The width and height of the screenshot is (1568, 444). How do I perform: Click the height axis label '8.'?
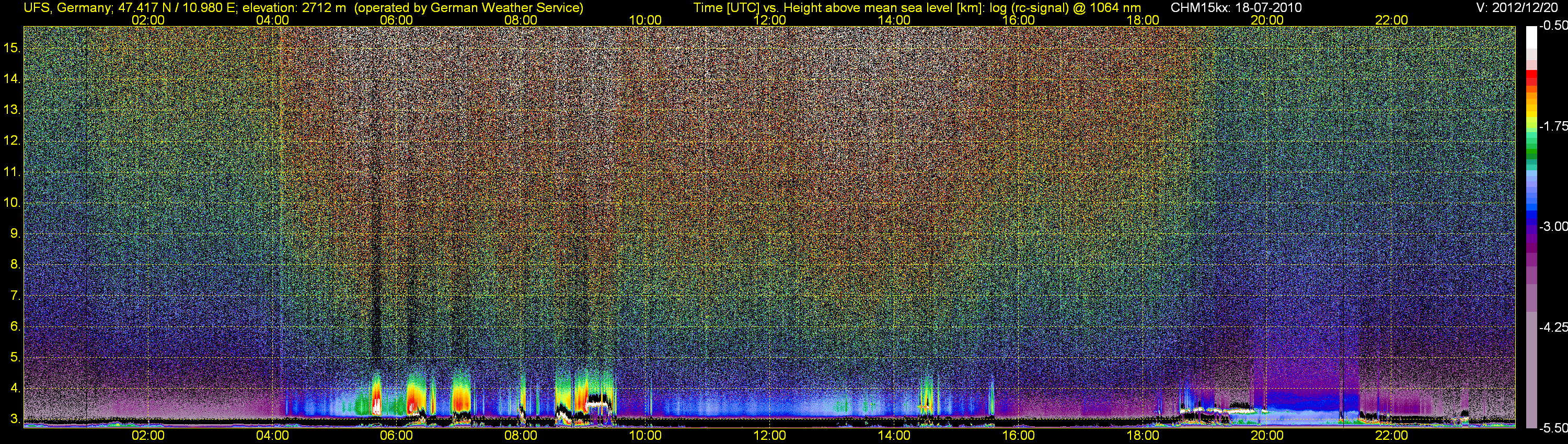[15, 264]
